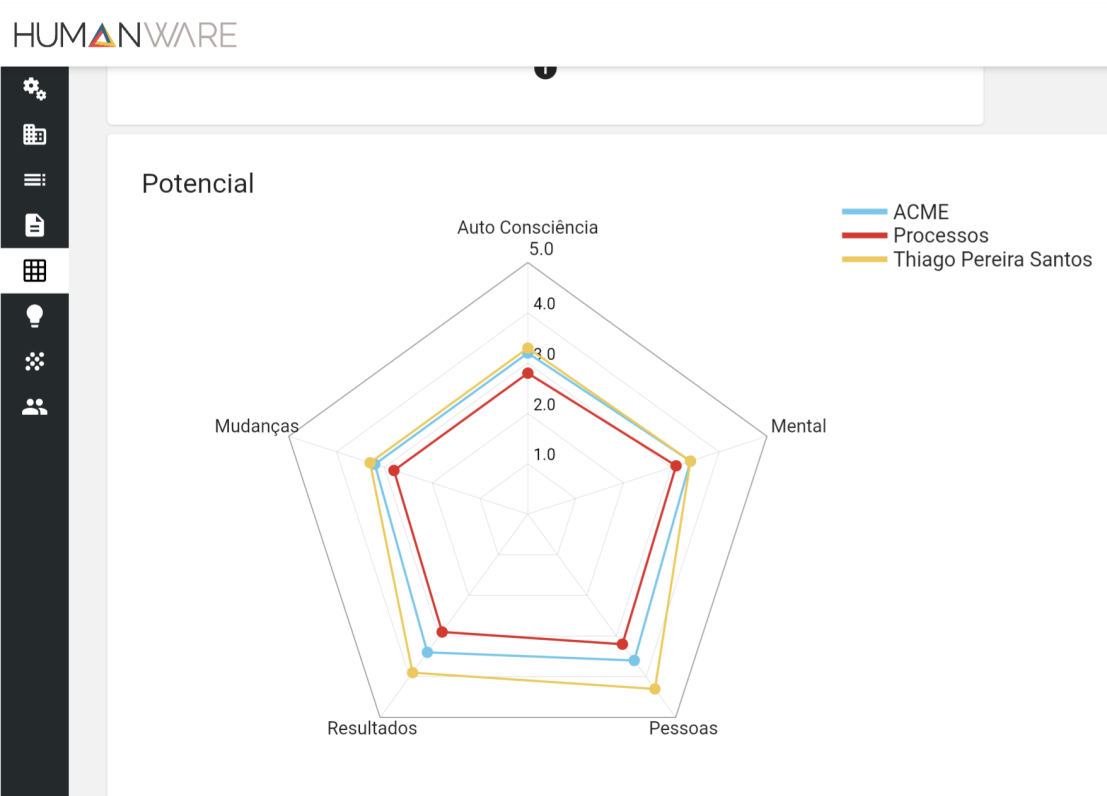Click the red Resultados data point

(x=443, y=632)
